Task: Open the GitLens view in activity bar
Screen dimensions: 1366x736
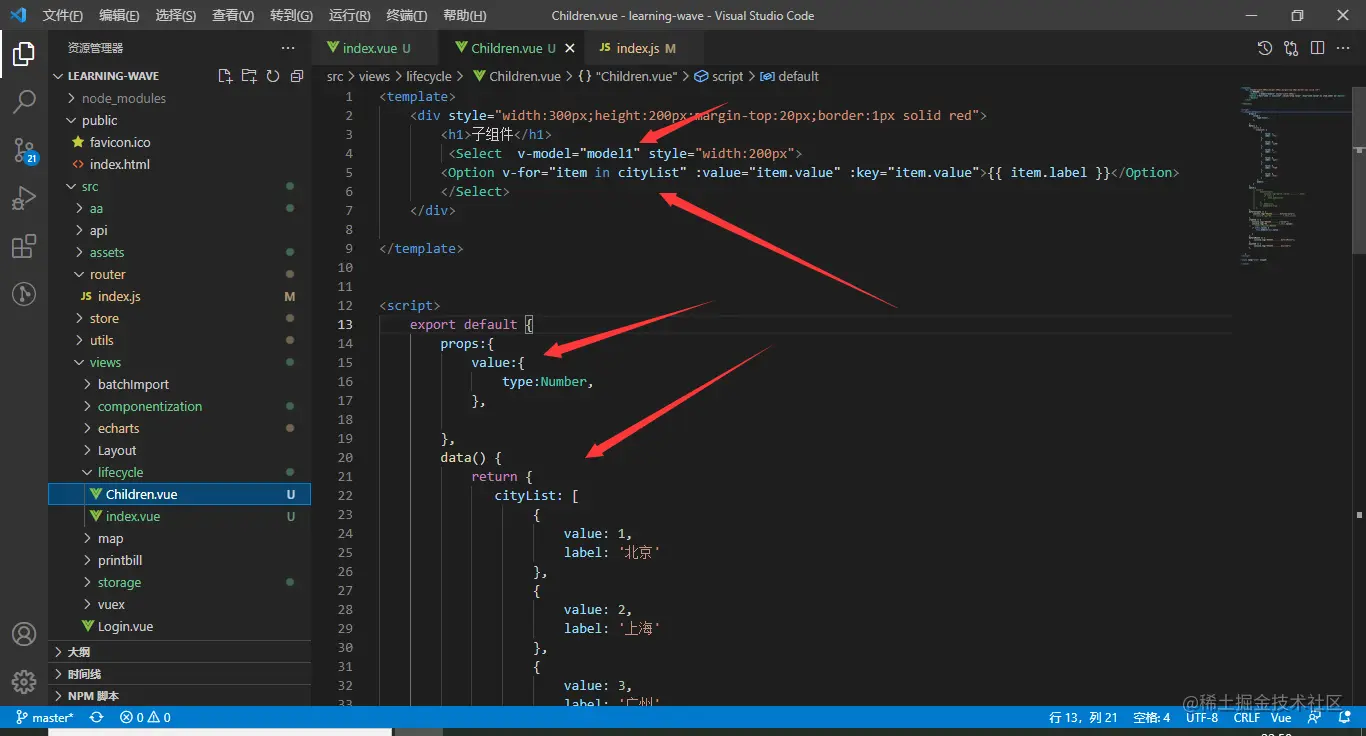Action: point(24,294)
